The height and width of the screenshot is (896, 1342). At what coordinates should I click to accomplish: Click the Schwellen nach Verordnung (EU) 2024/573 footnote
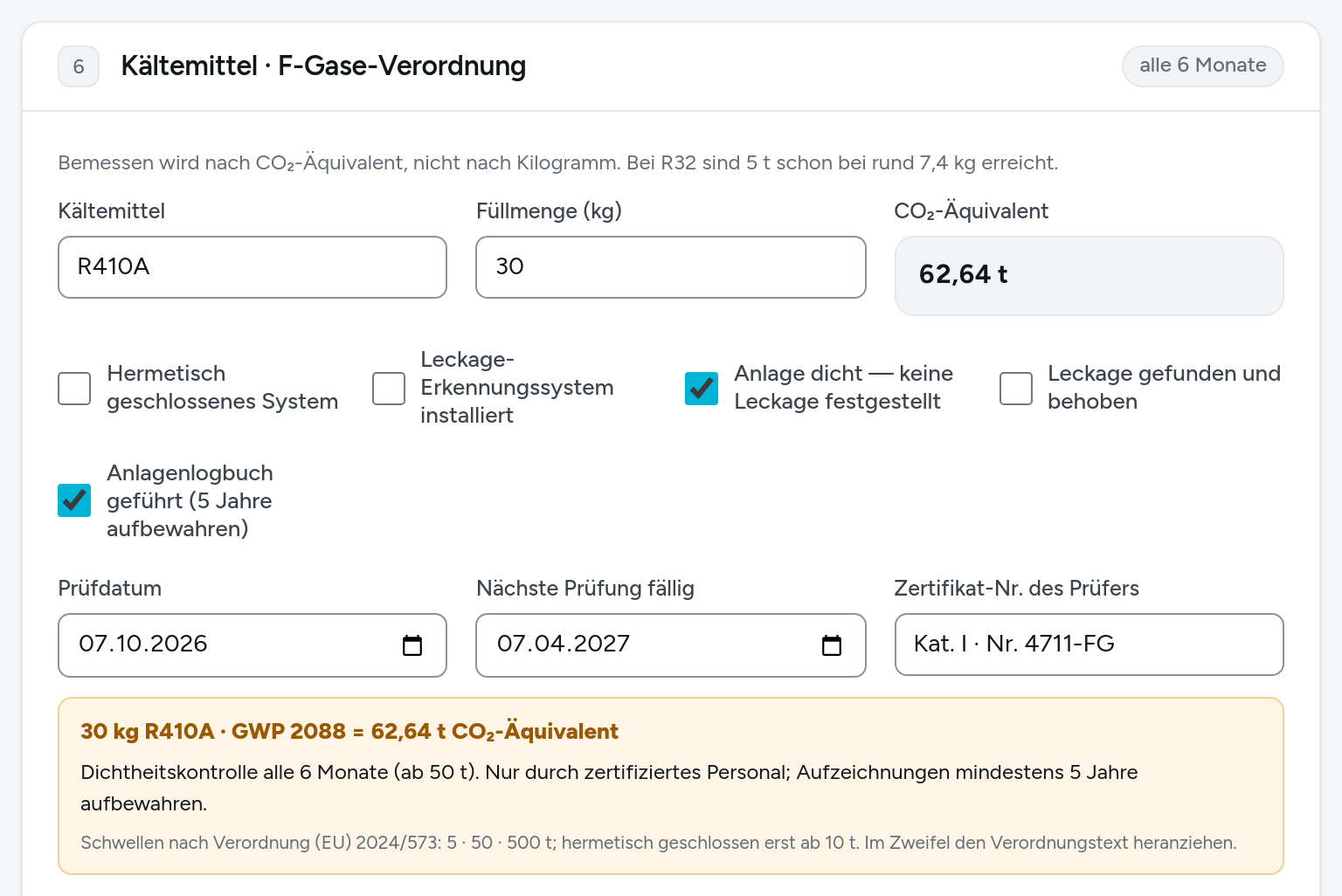point(659,843)
